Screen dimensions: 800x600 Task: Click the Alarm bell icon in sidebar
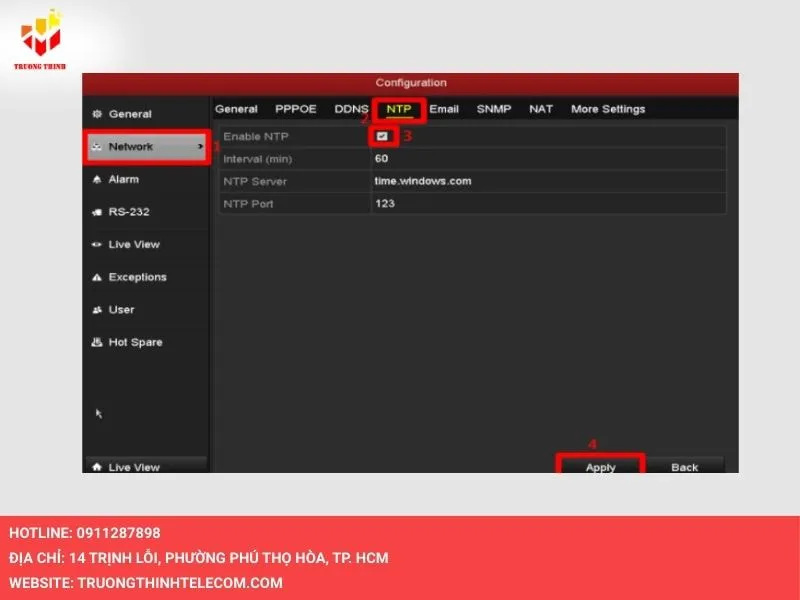pos(97,180)
